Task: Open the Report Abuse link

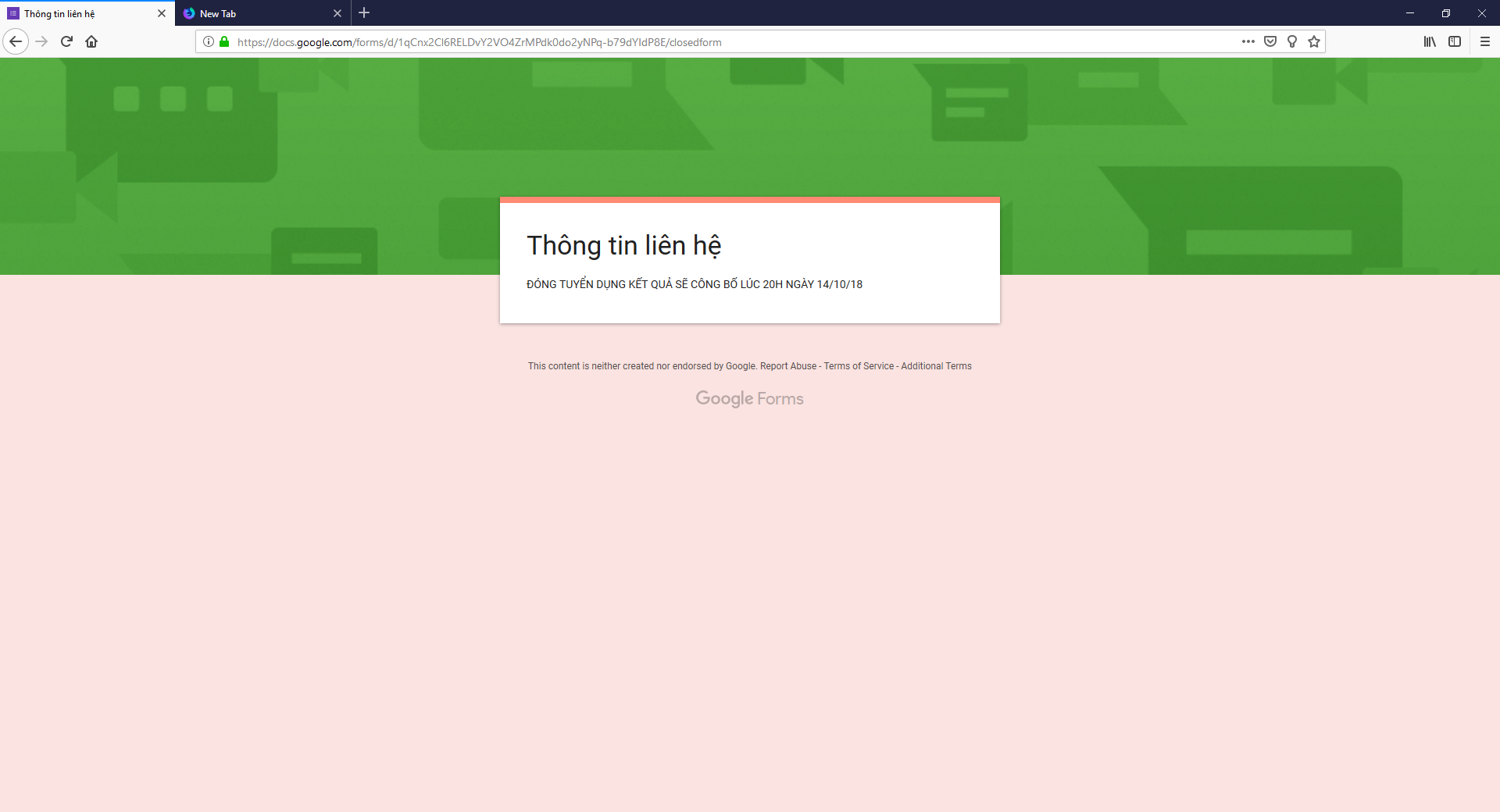Action: tap(787, 365)
